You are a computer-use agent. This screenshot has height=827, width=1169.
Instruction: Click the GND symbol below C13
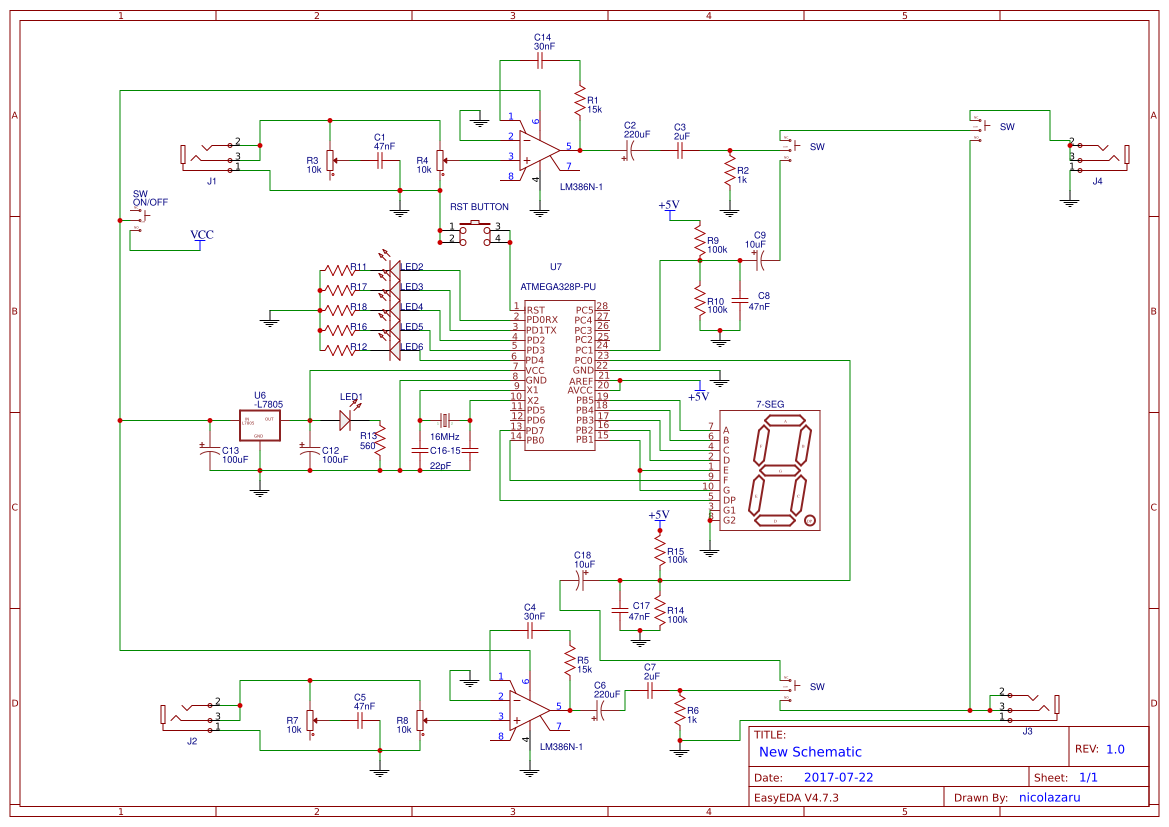tap(260, 491)
